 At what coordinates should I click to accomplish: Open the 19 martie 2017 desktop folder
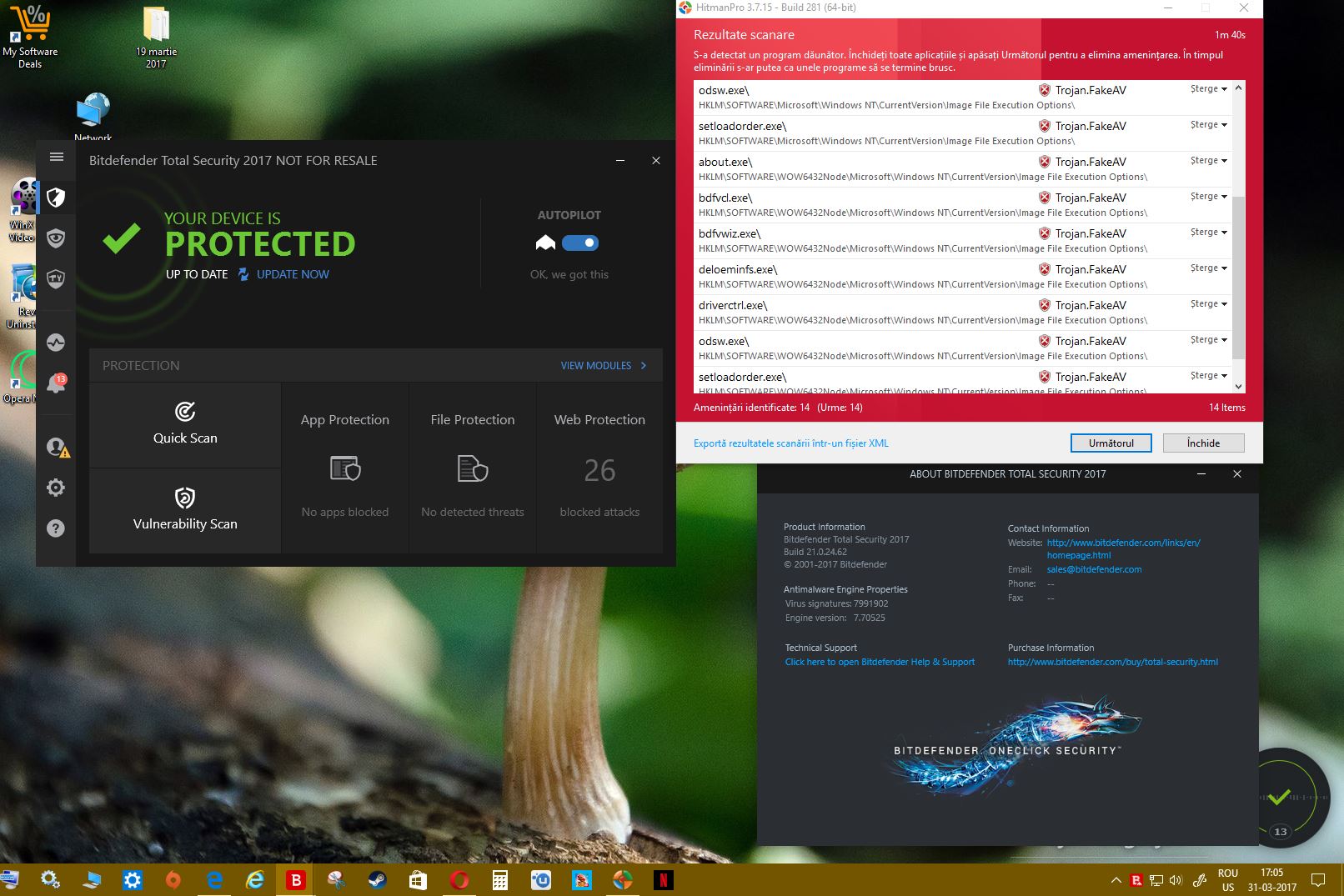(156, 37)
